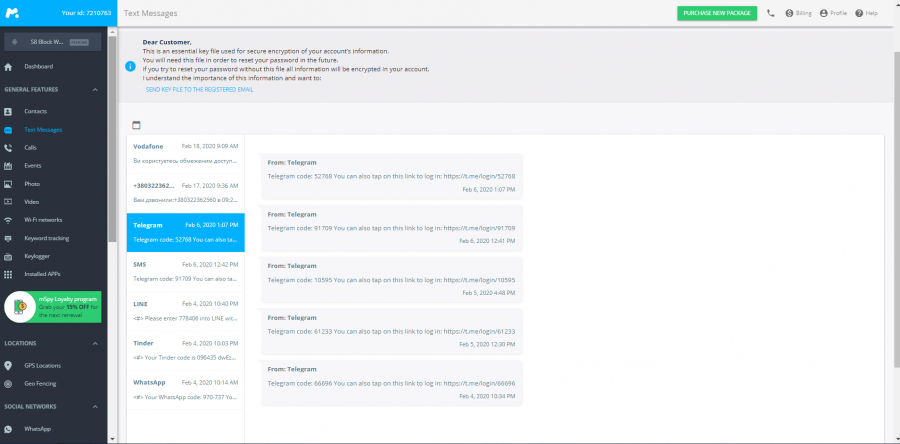Select the Vodafone conversation
This screenshot has width=900, height=444.
coord(185,154)
